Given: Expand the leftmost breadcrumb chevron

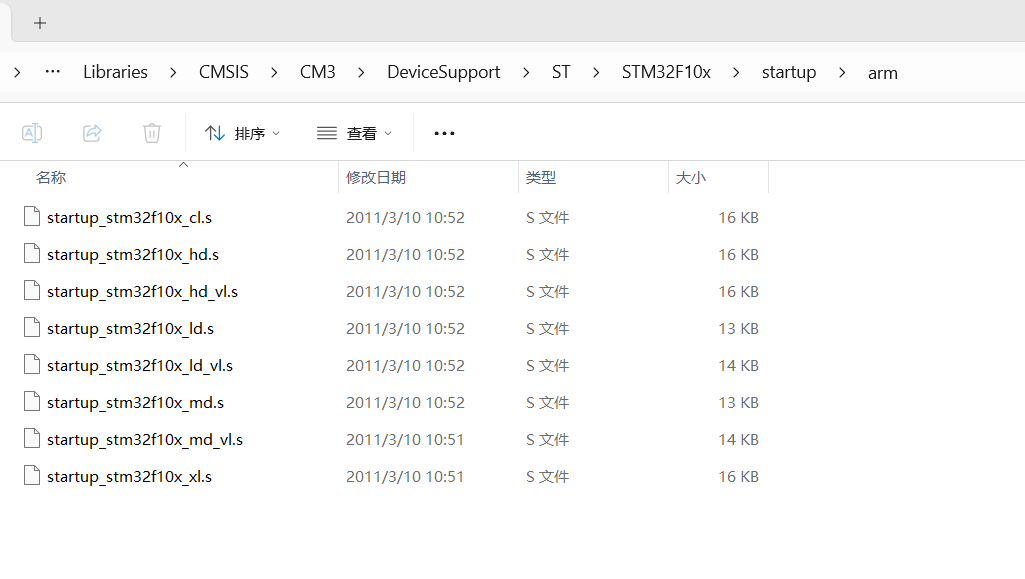Looking at the screenshot, I should (18, 73).
